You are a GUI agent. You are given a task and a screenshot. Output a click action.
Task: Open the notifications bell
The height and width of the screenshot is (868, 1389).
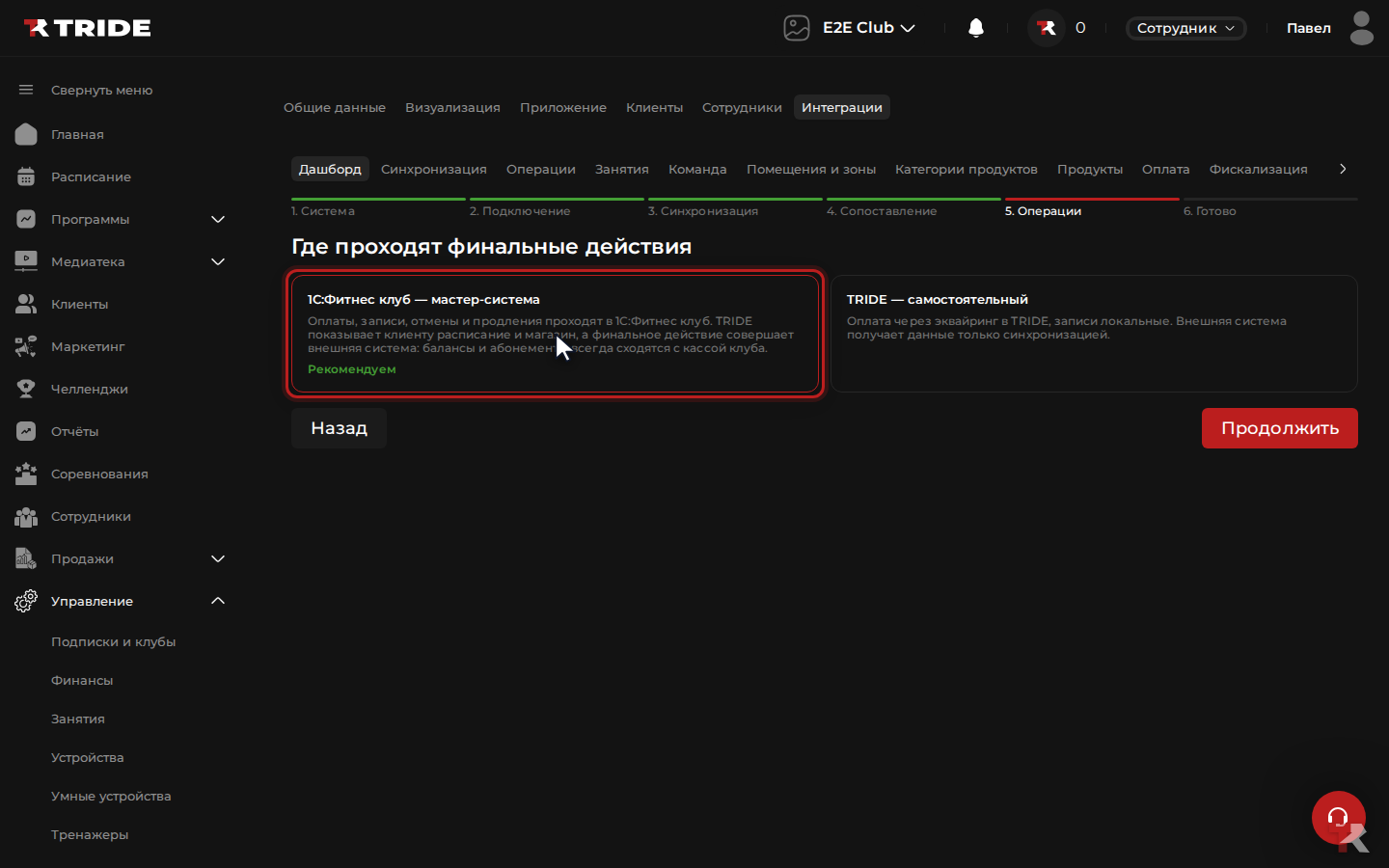(976, 28)
